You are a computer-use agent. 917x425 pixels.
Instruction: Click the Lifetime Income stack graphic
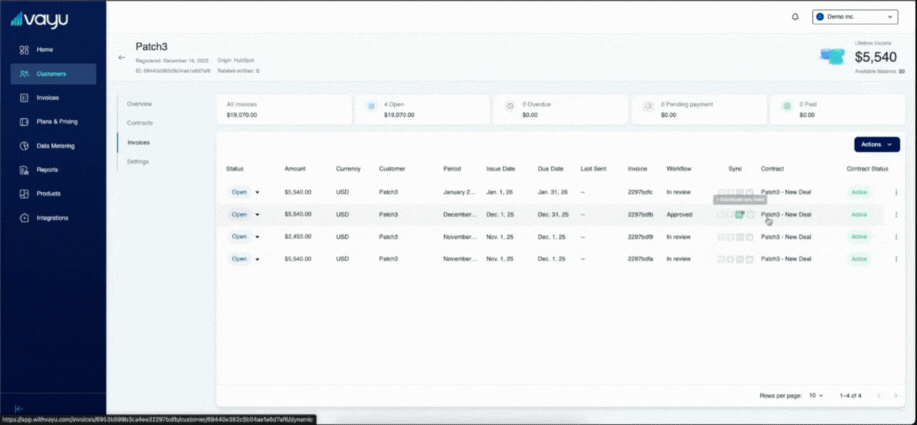click(833, 56)
